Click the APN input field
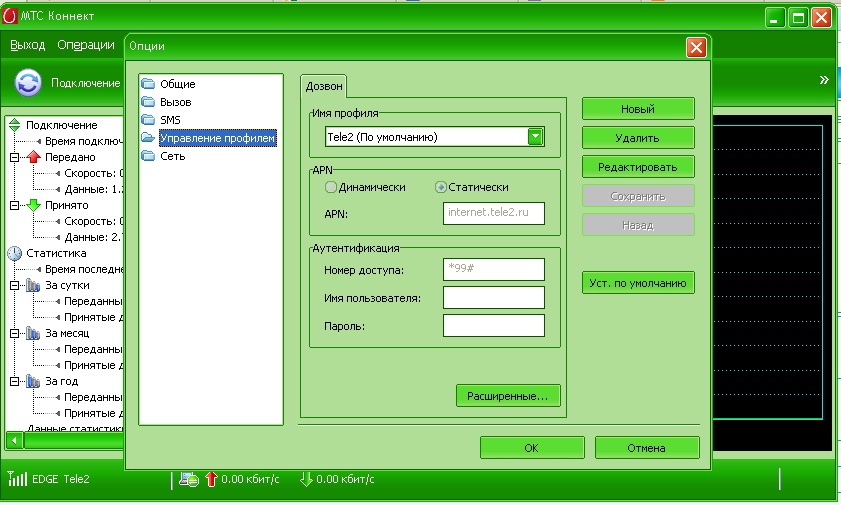 pos(494,213)
